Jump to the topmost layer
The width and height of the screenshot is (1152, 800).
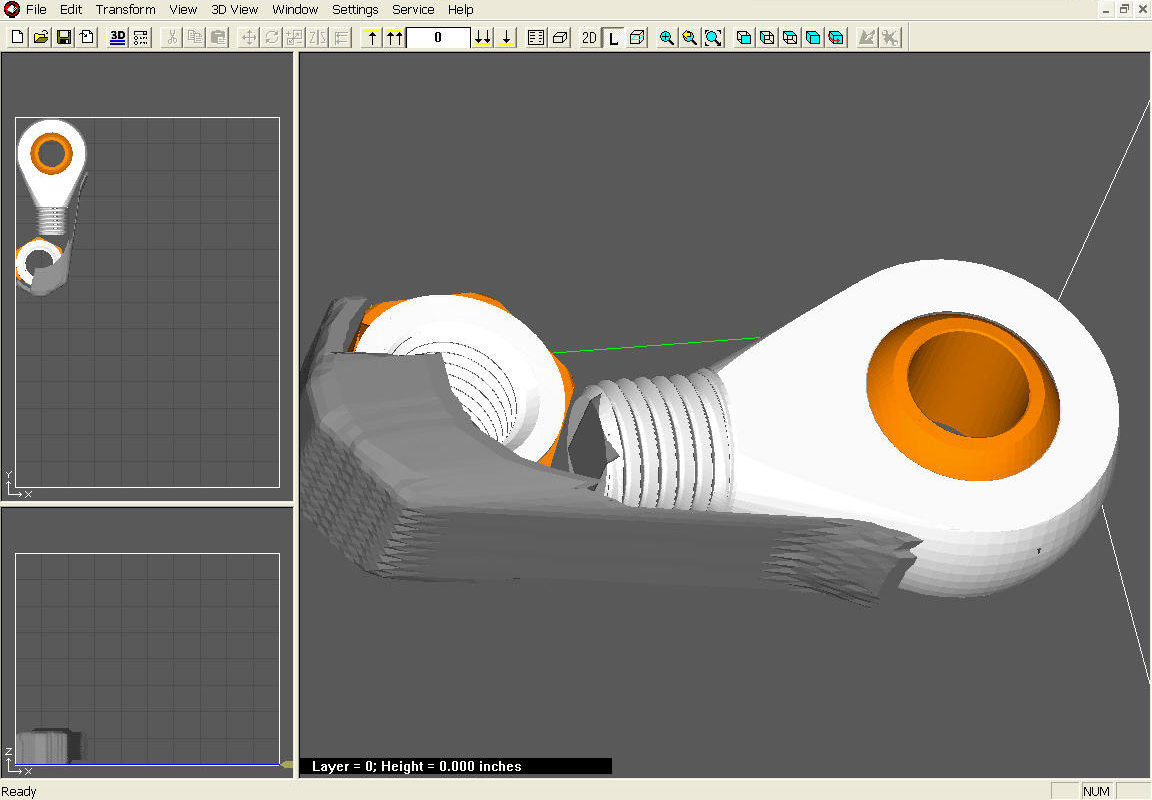click(x=394, y=37)
